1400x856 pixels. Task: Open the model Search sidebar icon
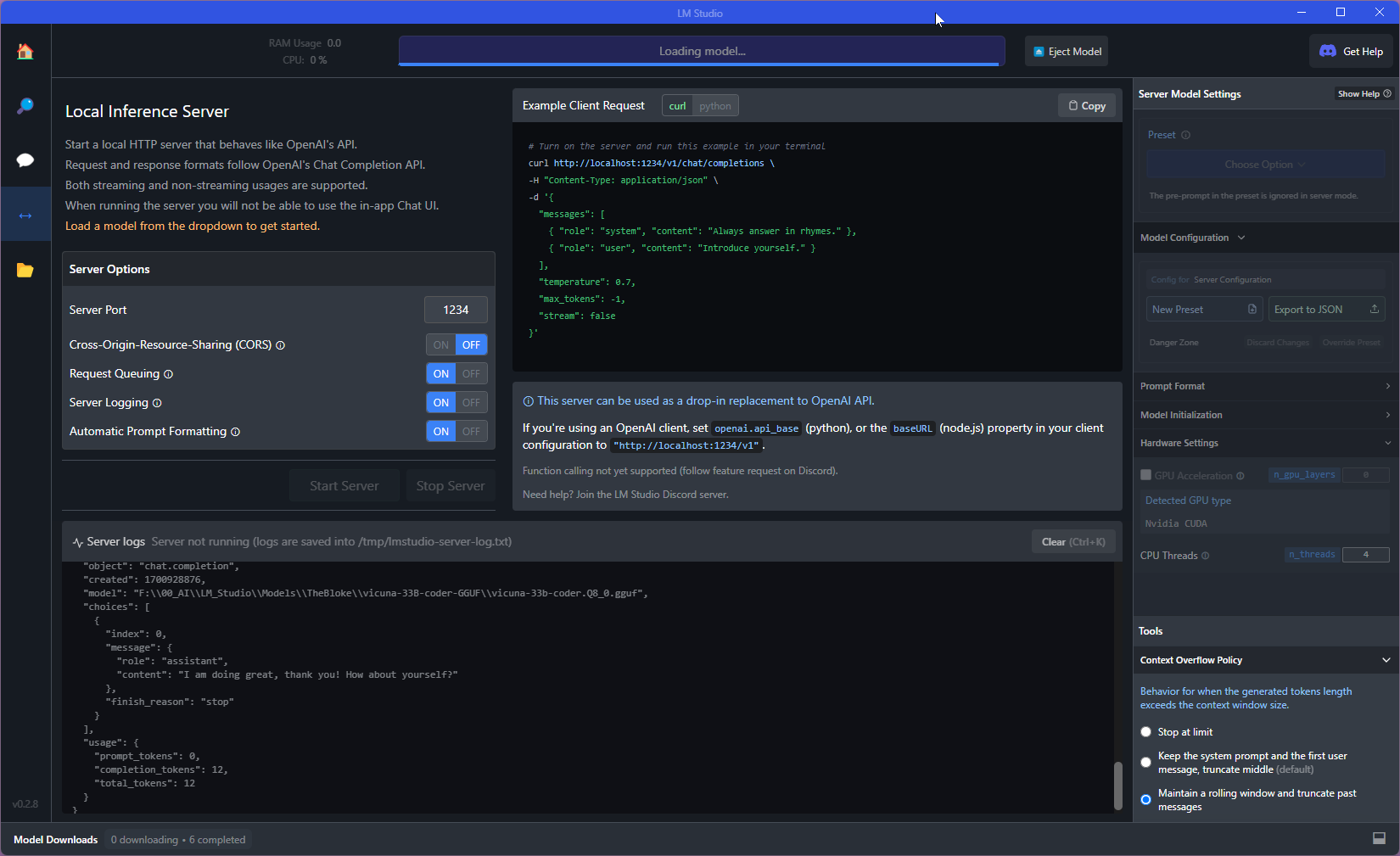[25, 106]
